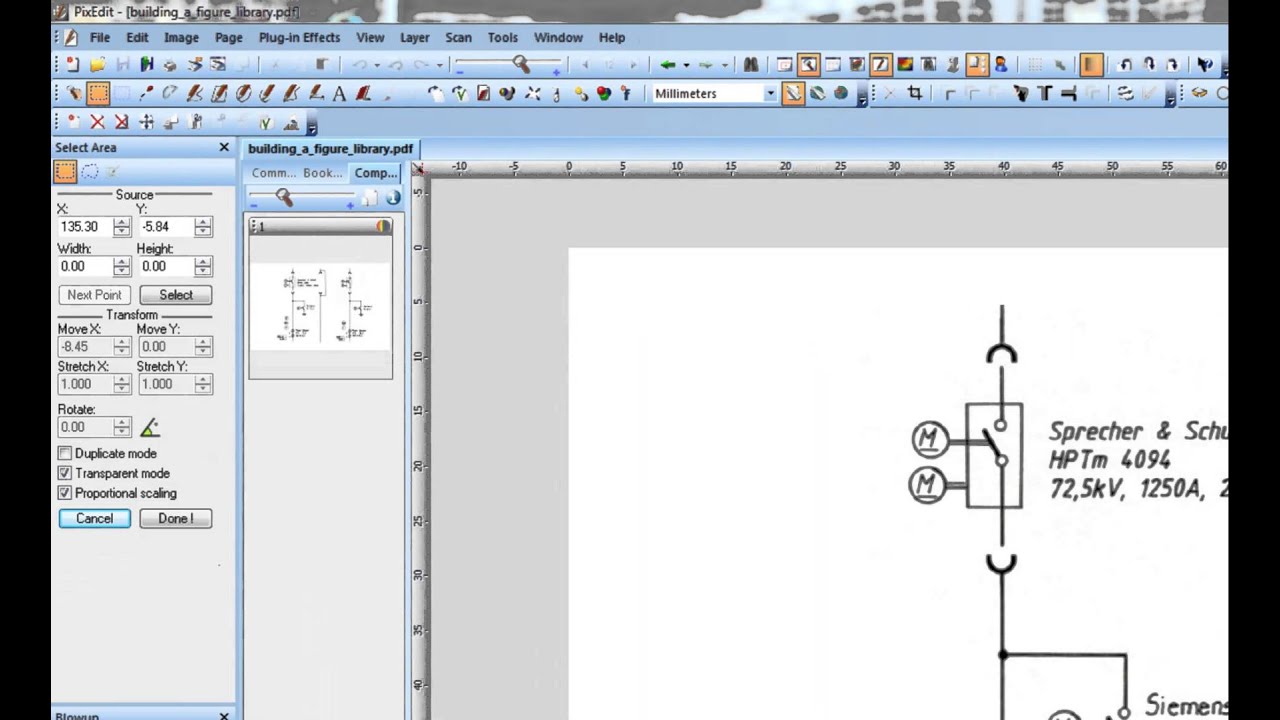This screenshot has width=1280, height=720.
Task: Open the File menu
Action: pyautogui.click(x=100, y=37)
